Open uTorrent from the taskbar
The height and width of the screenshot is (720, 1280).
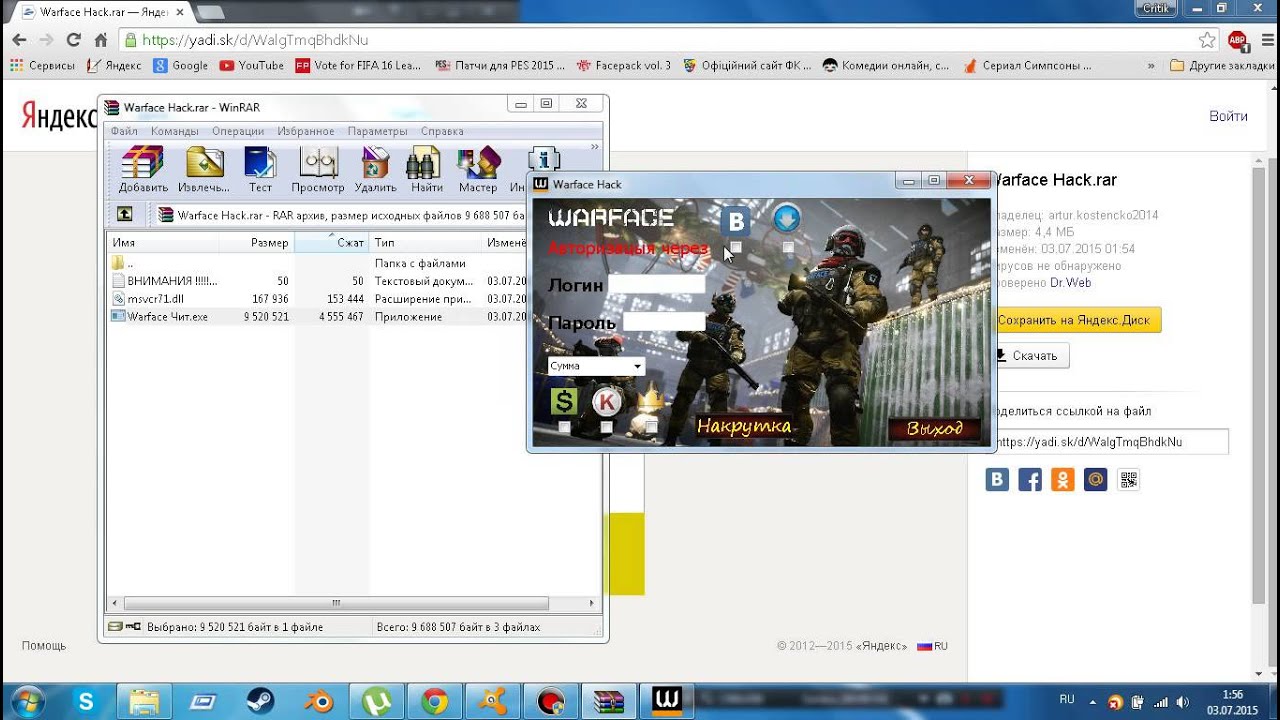(377, 701)
